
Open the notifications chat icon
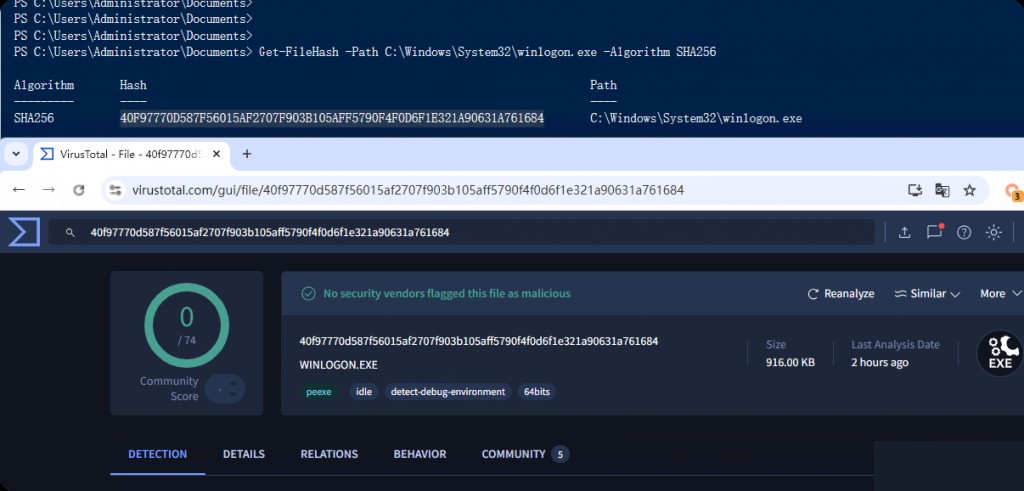click(935, 232)
